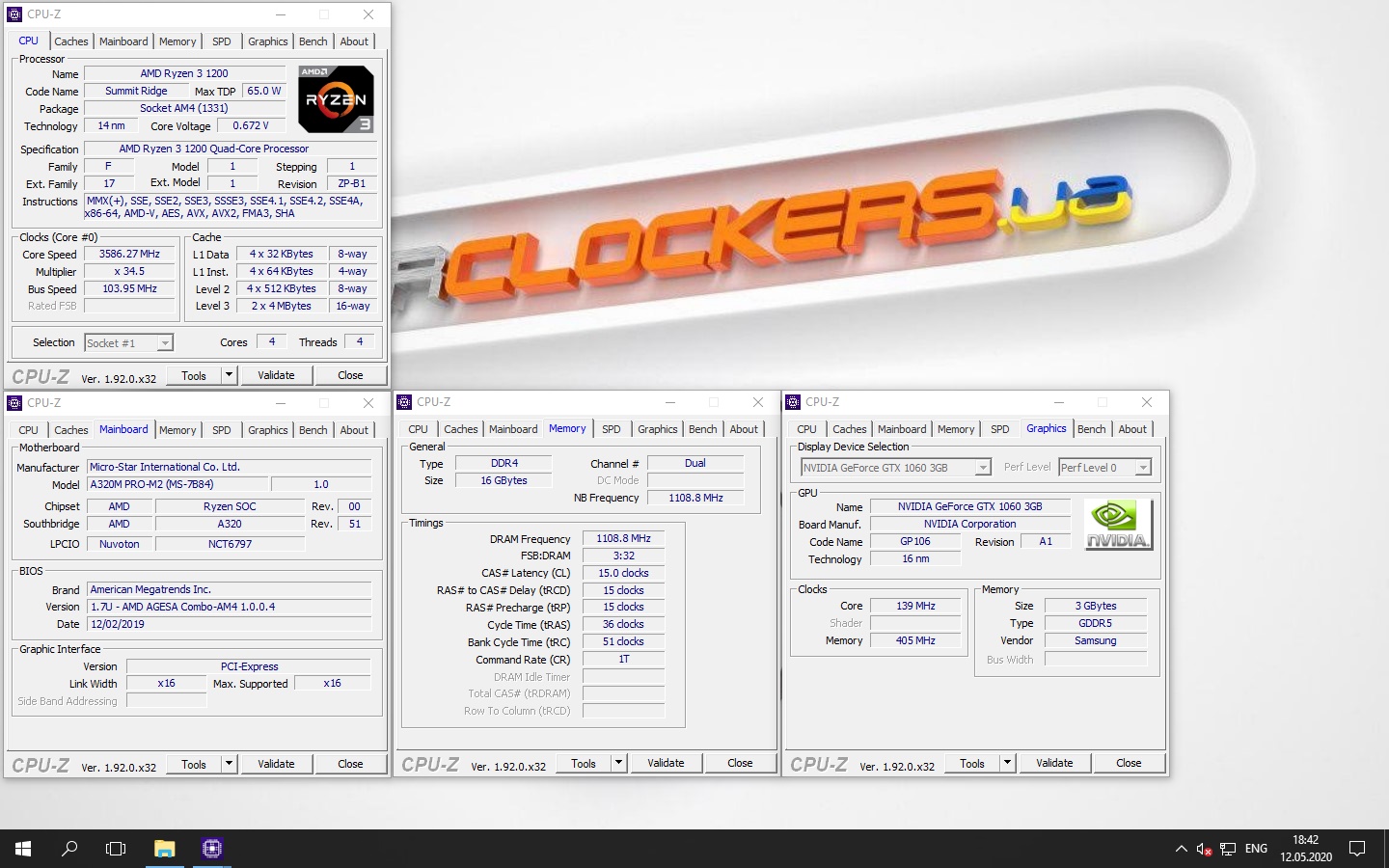The image size is (1389, 868).
Task: Click CPU-Z title icon of top CPU window
Action: click(14, 14)
